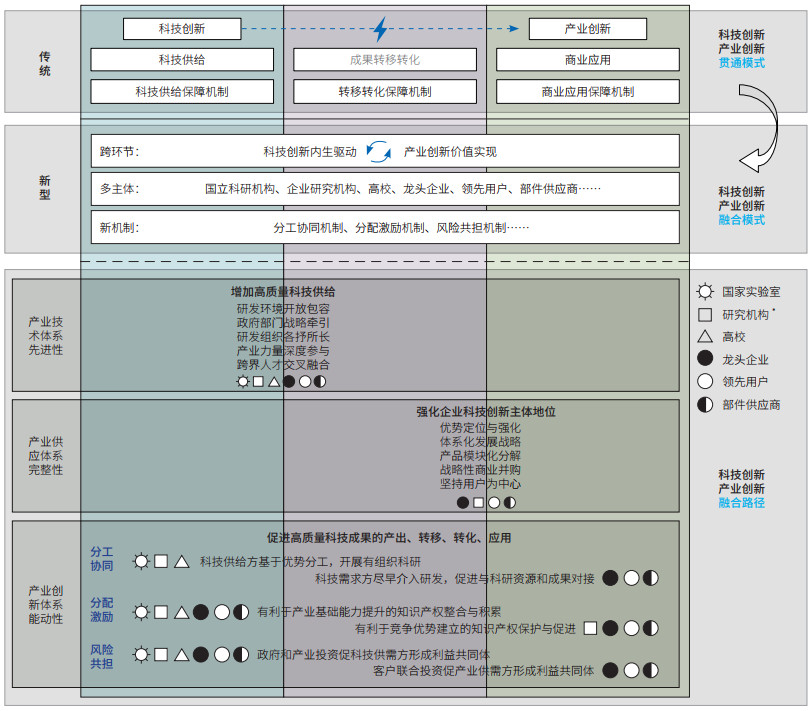Image resolution: width=812 pixels, height=711 pixels.
Task: Select the 科技供给 box
Action: tap(181, 60)
